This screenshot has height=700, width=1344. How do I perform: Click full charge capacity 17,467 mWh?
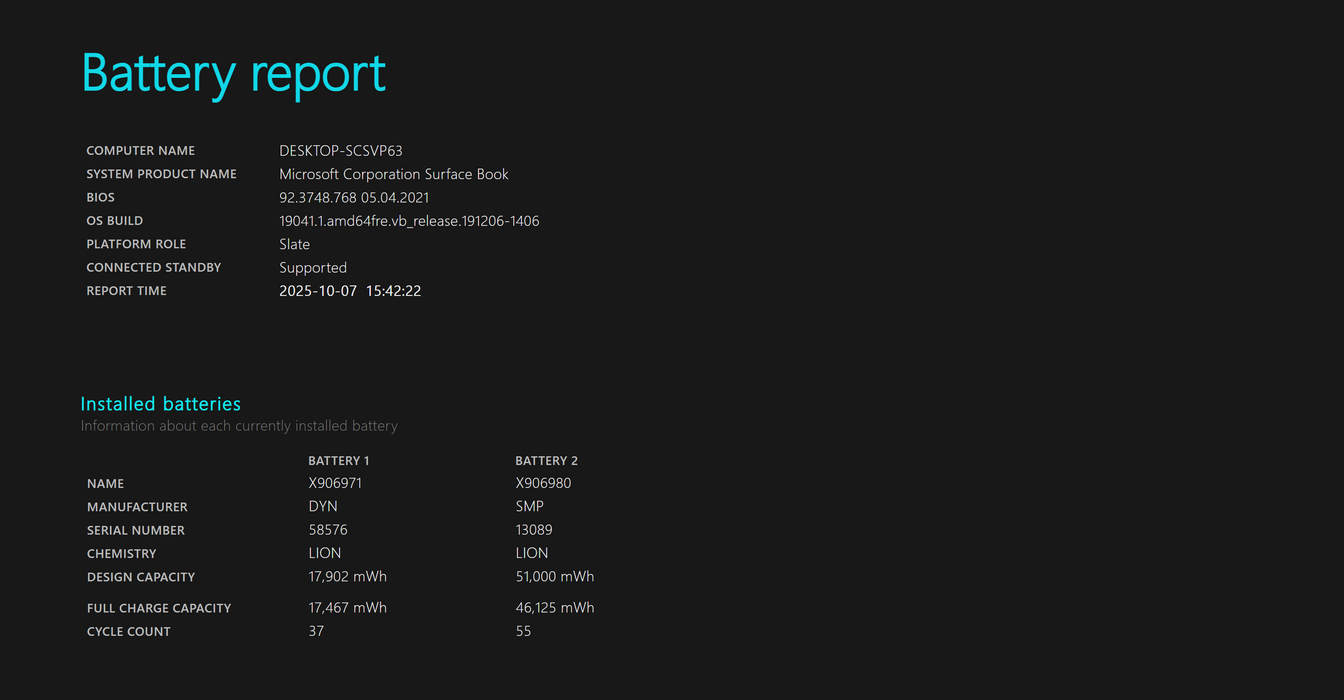(348, 608)
